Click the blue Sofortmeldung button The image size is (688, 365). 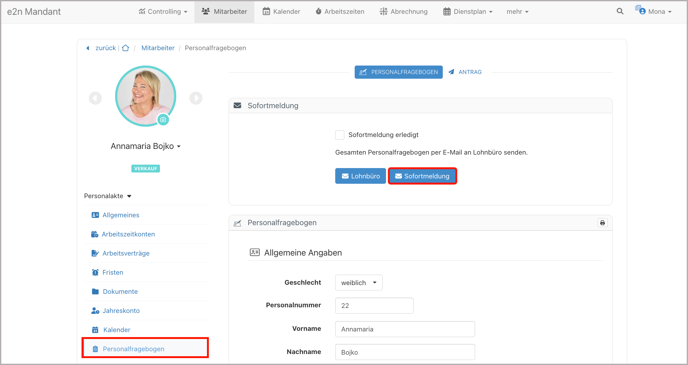(x=423, y=176)
